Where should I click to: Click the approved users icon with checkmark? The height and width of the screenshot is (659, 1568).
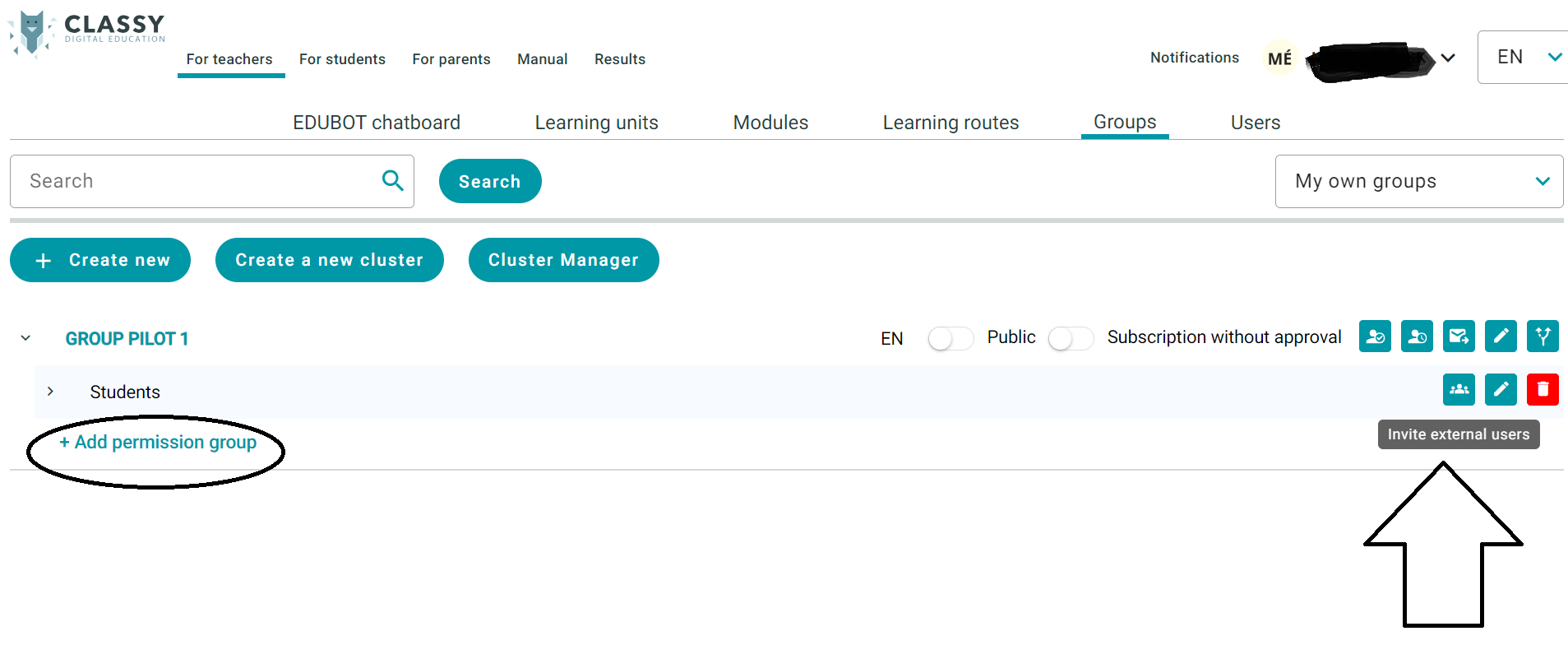[1375, 336]
